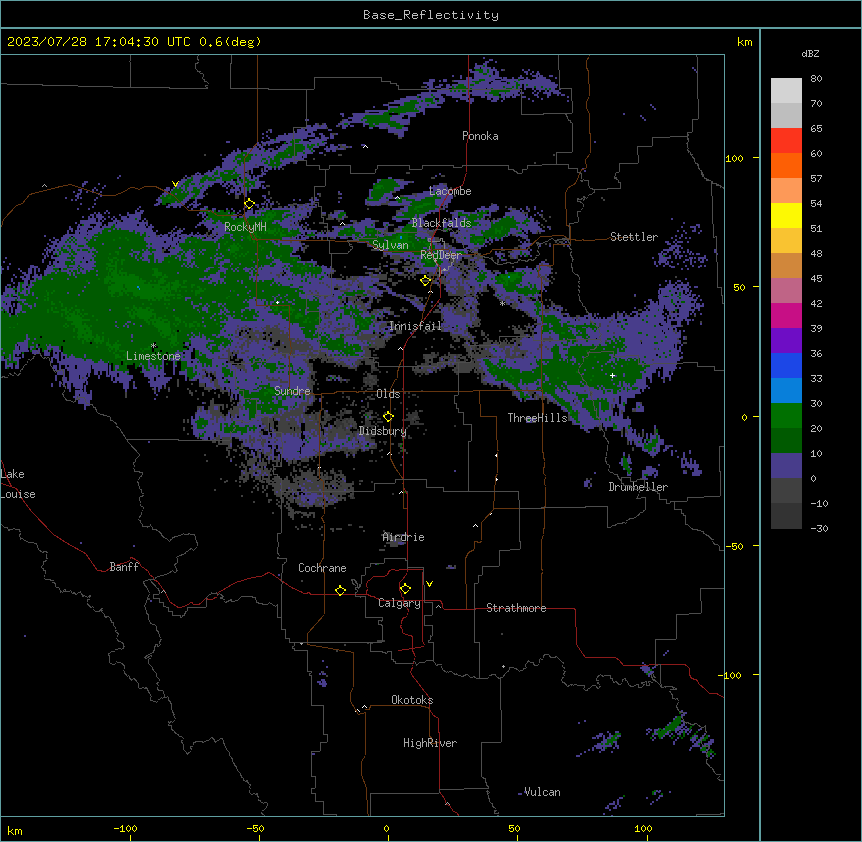Click the Blackfalds city label
The width and height of the screenshot is (862, 842).
tap(441, 223)
